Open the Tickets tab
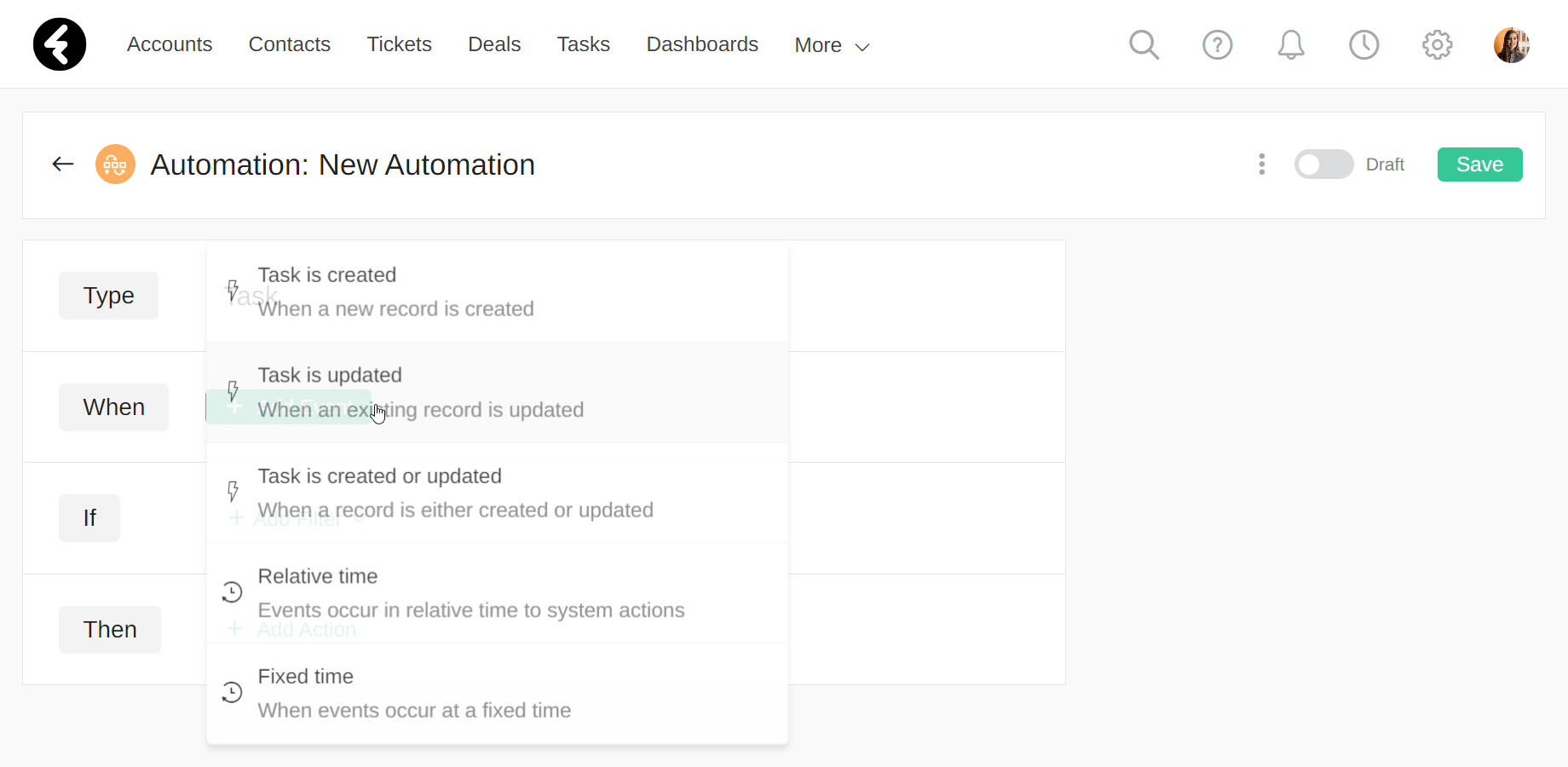 399,44
